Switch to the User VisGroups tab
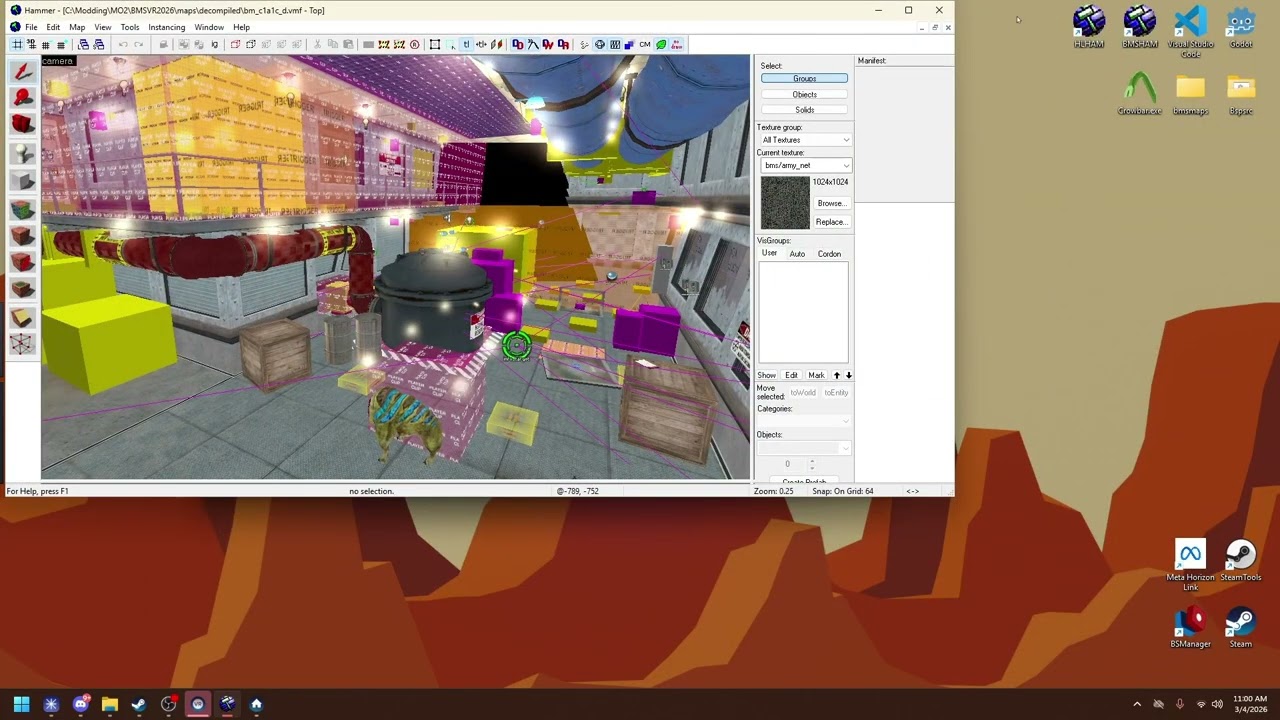 769,253
